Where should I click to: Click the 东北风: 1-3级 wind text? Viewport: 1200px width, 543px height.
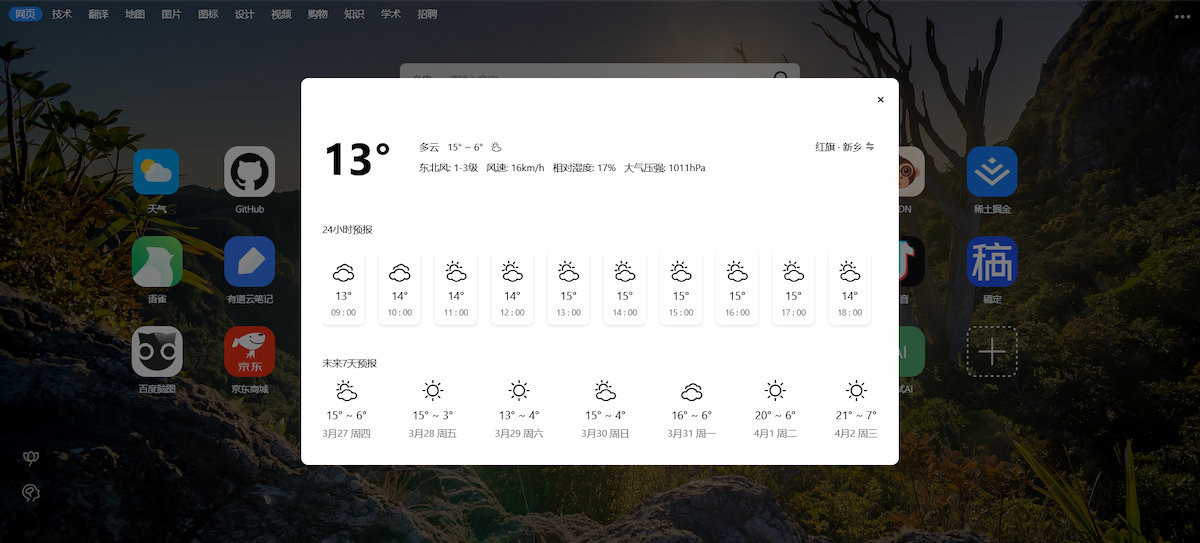[449, 168]
